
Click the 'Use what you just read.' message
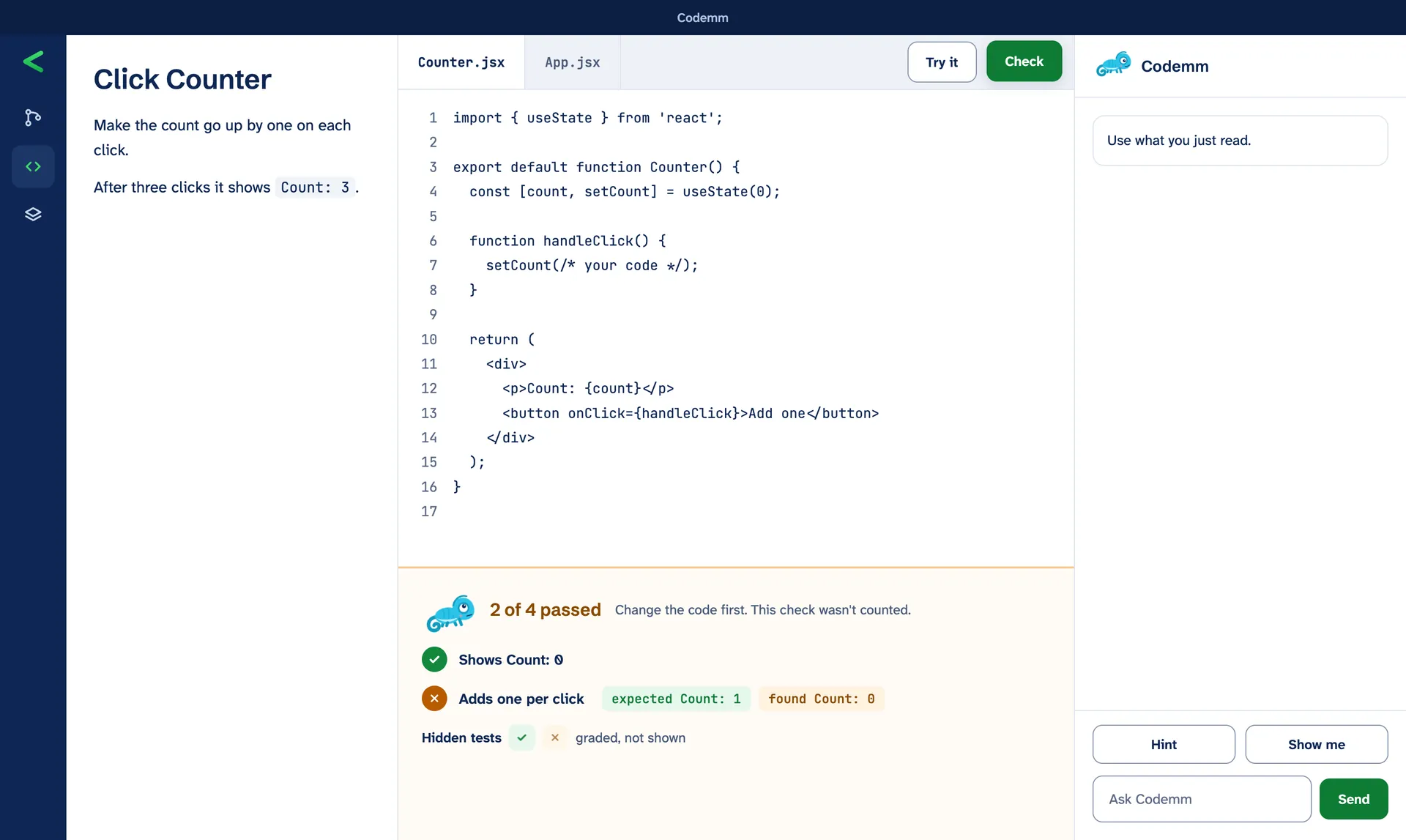click(1240, 141)
